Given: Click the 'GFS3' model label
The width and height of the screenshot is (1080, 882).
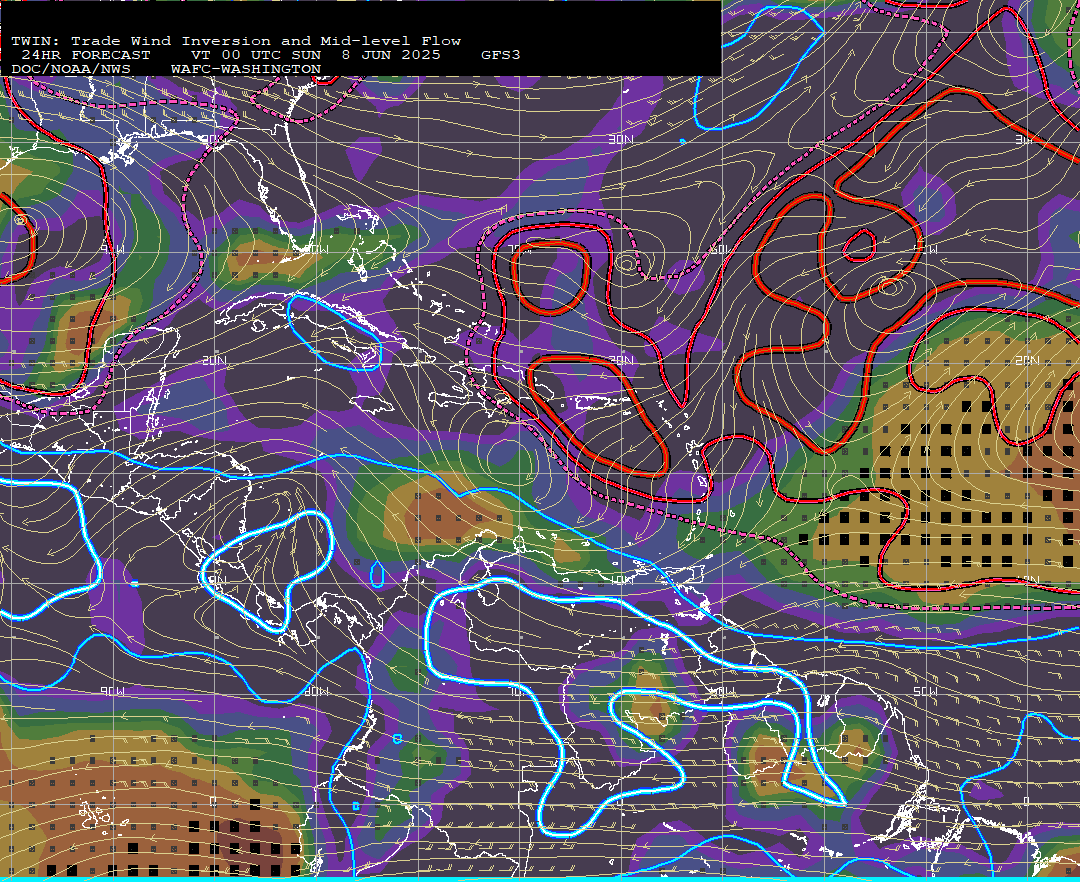Looking at the screenshot, I should pyautogui.click(x=501, y=55).
